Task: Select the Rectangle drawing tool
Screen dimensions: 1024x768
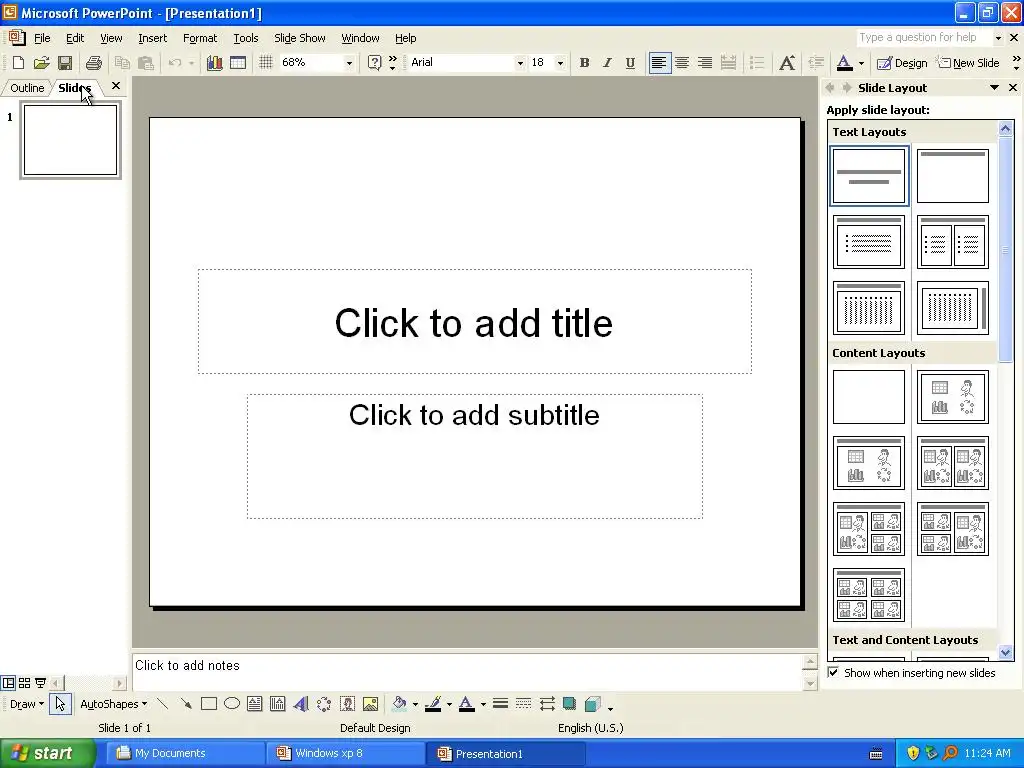Action: [x=209, y=704]
